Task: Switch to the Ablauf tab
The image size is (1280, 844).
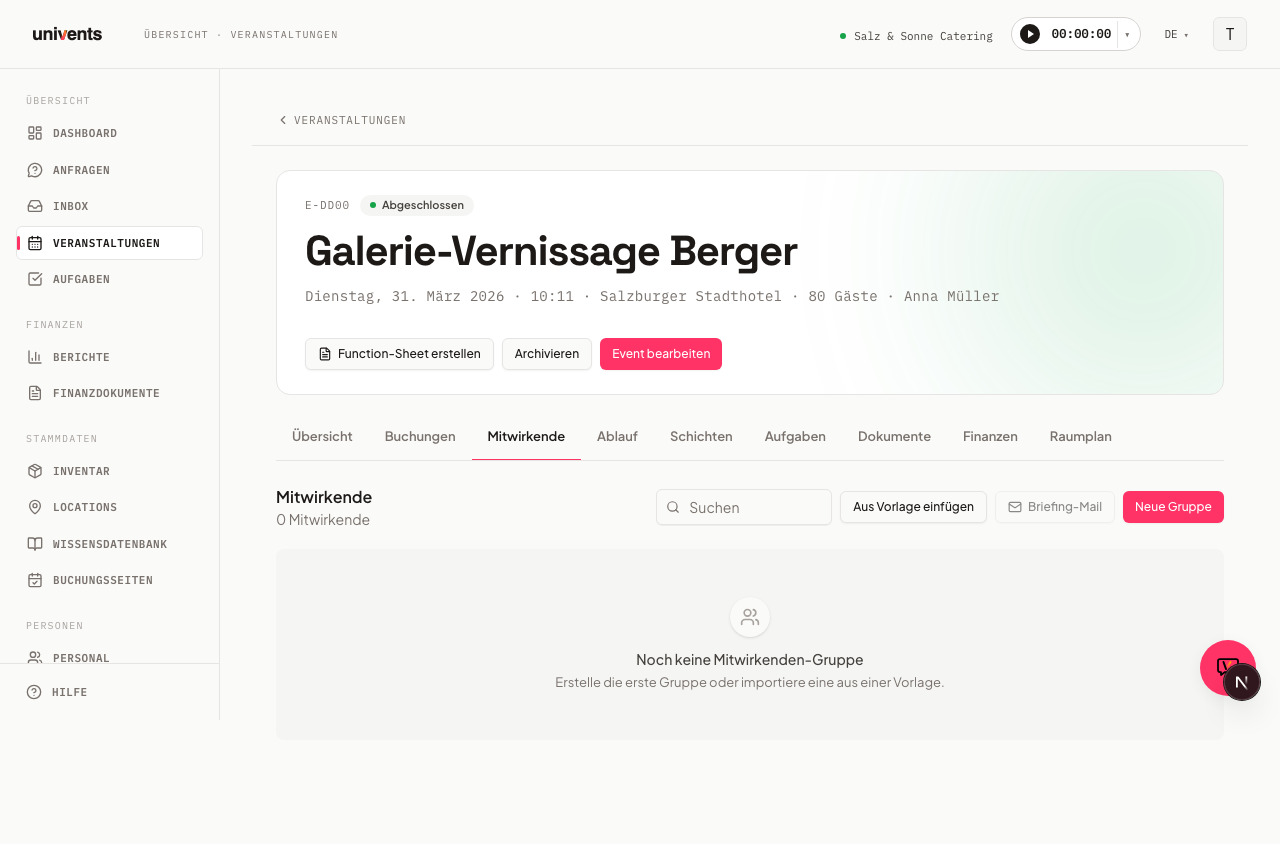Action: (617, 437)
